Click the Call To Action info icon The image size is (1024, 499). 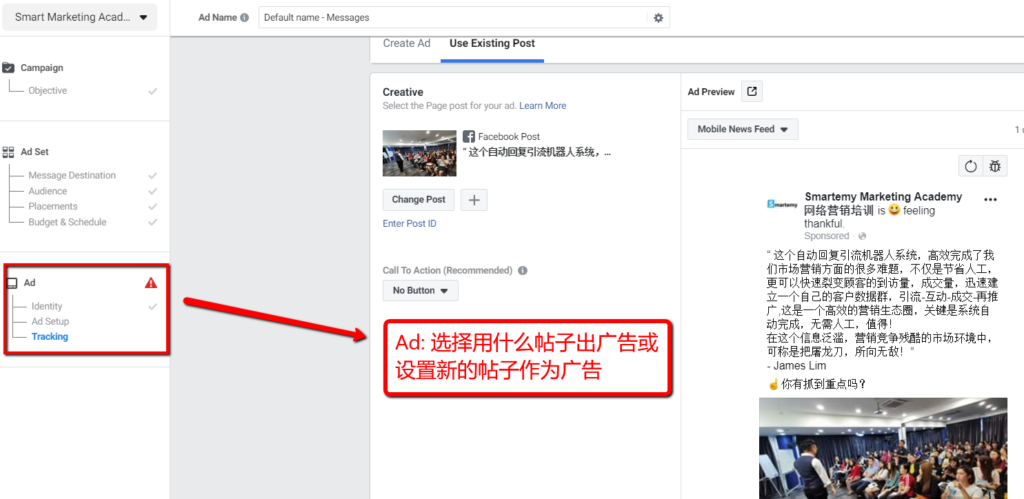coord(522,270)
